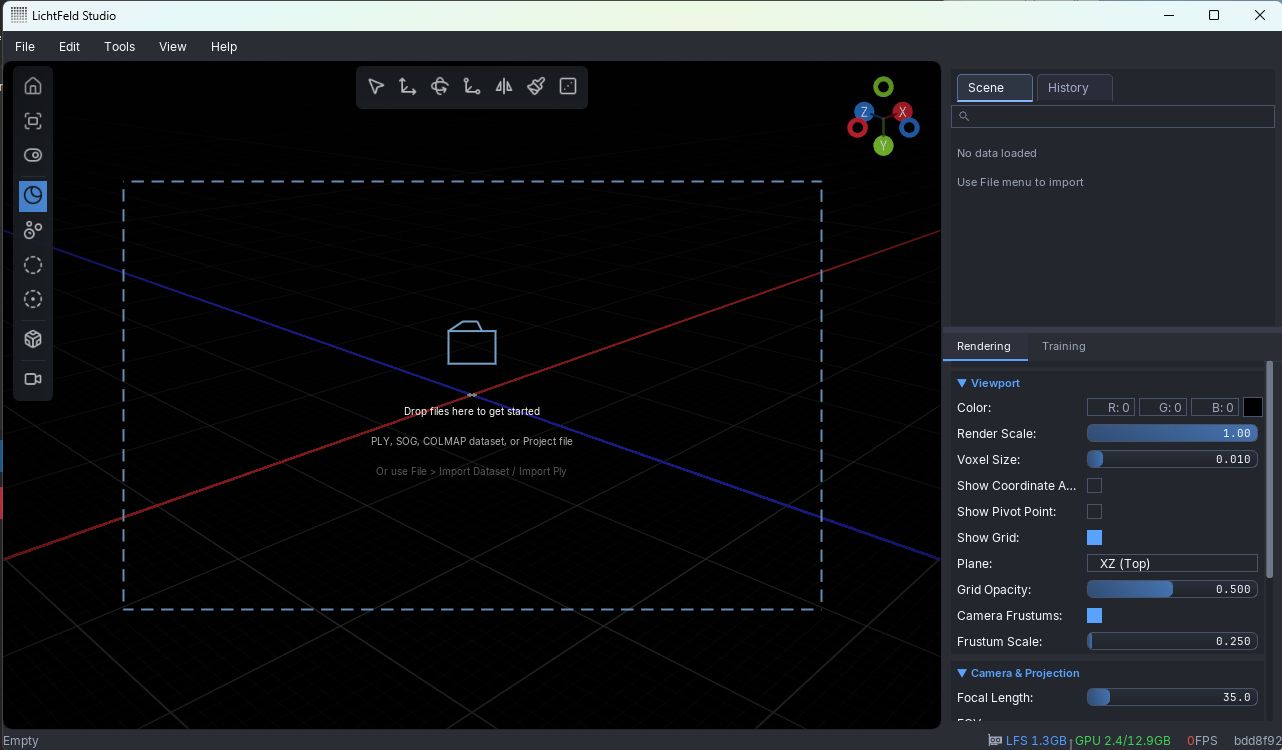The image size is (1282, 750).
Task: Click the Grid Opacity slider
Action: point(1172,590)
